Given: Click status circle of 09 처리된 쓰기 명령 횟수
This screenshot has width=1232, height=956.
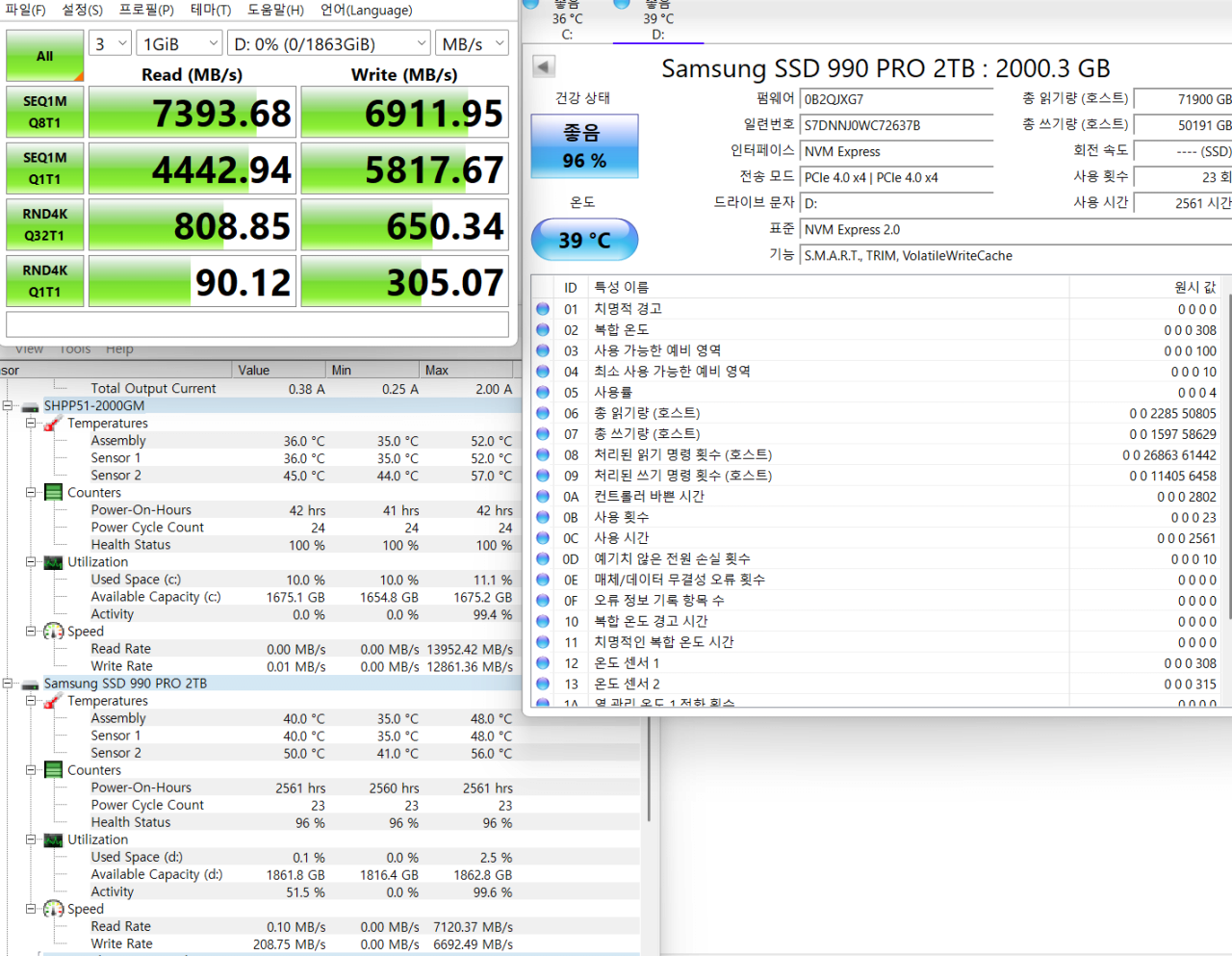Looking at the screenshot, I should coord(543,476).
